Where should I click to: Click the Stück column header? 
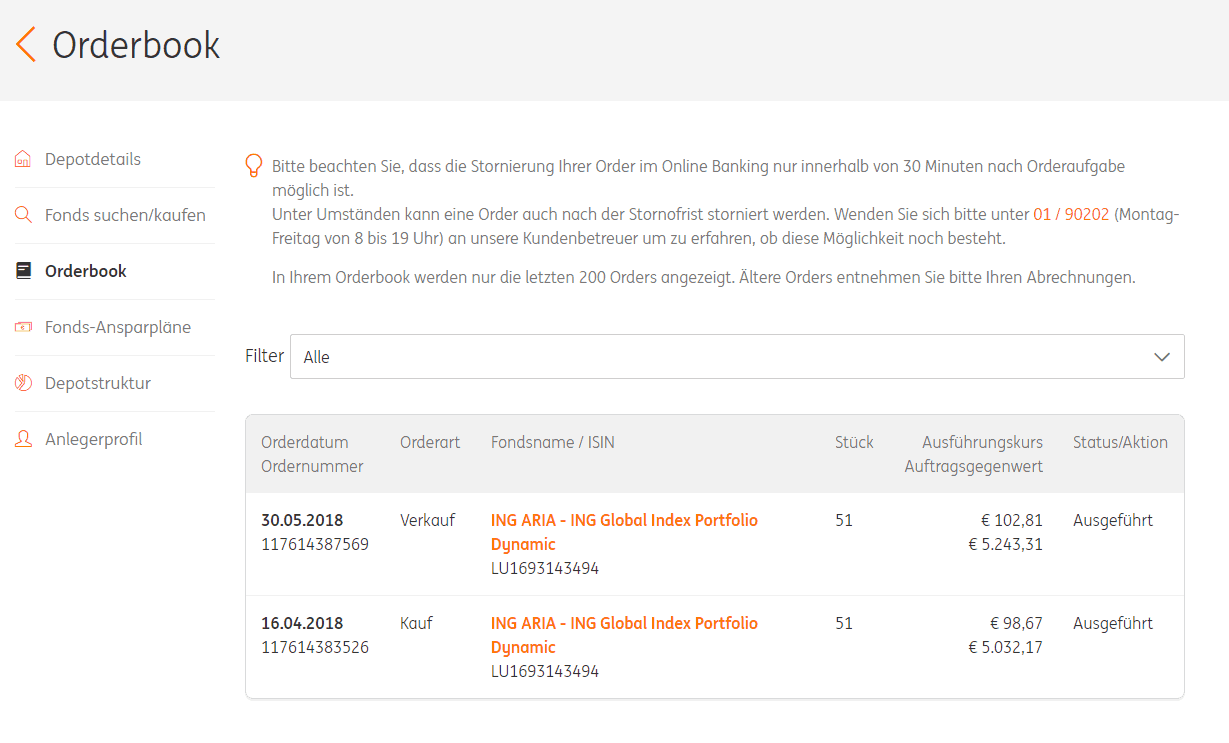click(x=854, y=442)
